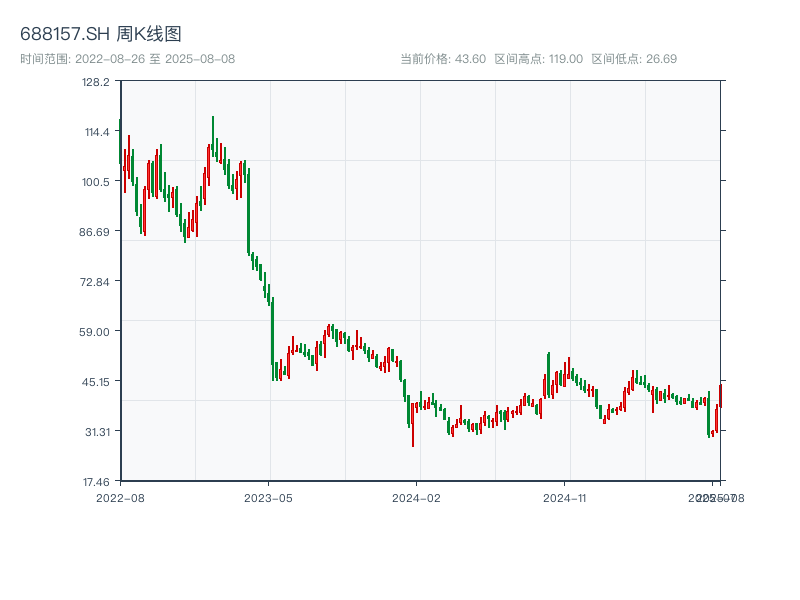
Task: Click the 2024-11 x-axis date label
Action: [x=565, y=497]
